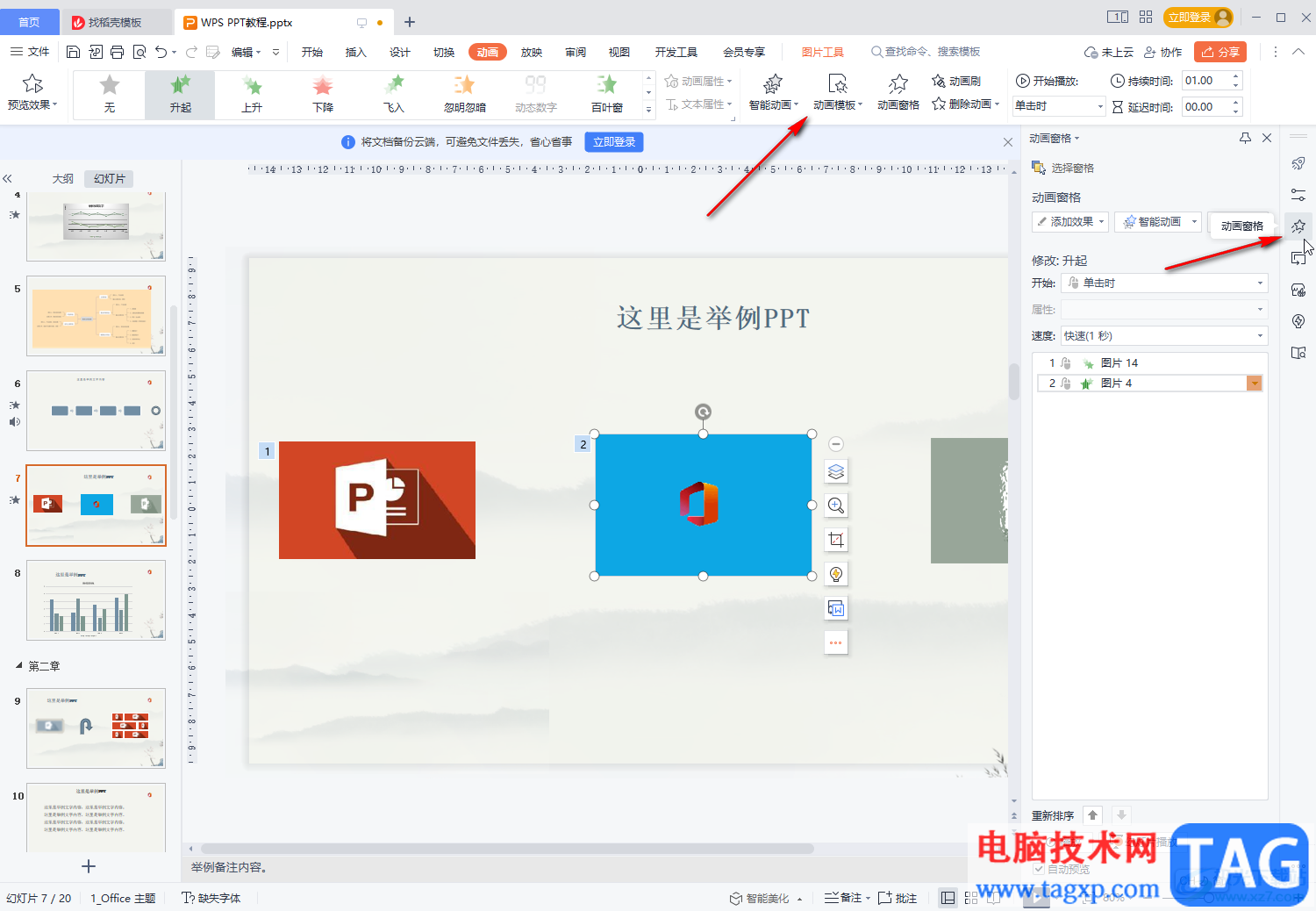Screen dimensions: 1316x911
Task: Click the 延迟时间 input field
Action: coord(1205,106)
